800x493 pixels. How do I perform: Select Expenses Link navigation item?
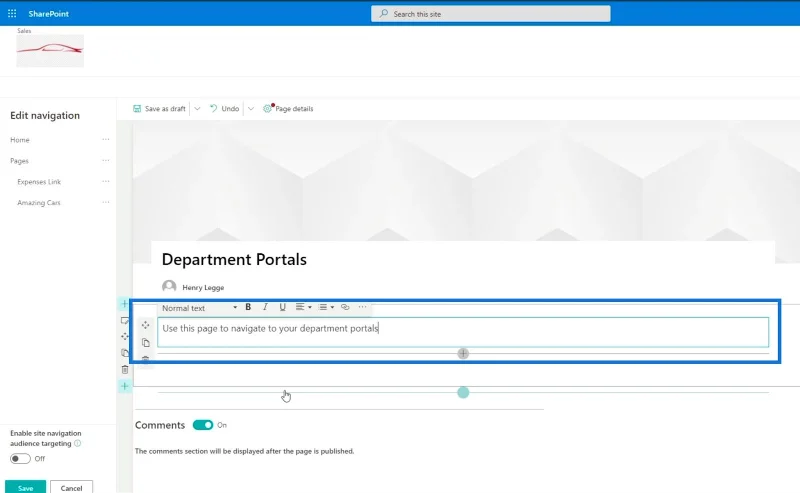[39, 182]
